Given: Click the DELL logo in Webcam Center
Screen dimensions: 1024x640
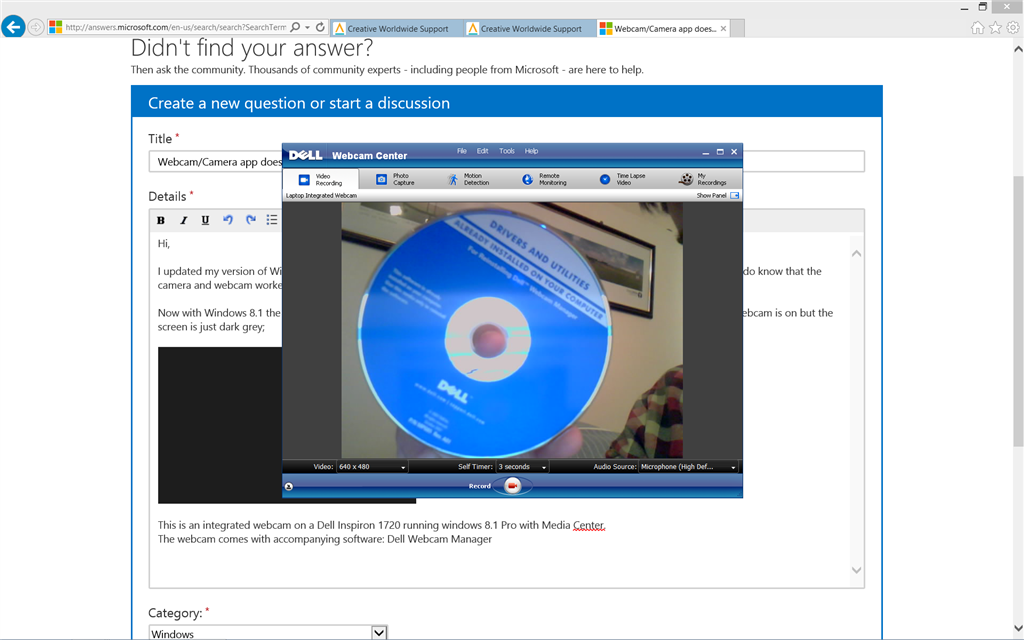Looking at the screenshot, I should coord(306,155).
